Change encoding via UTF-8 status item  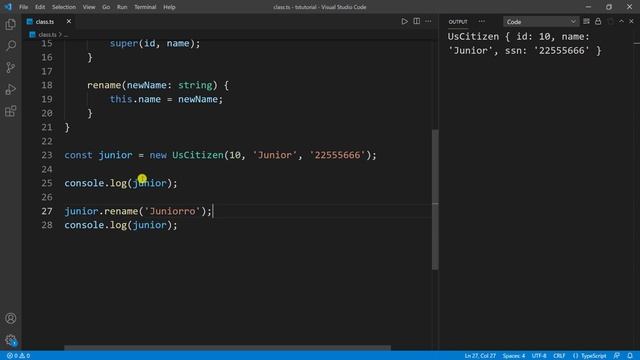click(539, 356)
